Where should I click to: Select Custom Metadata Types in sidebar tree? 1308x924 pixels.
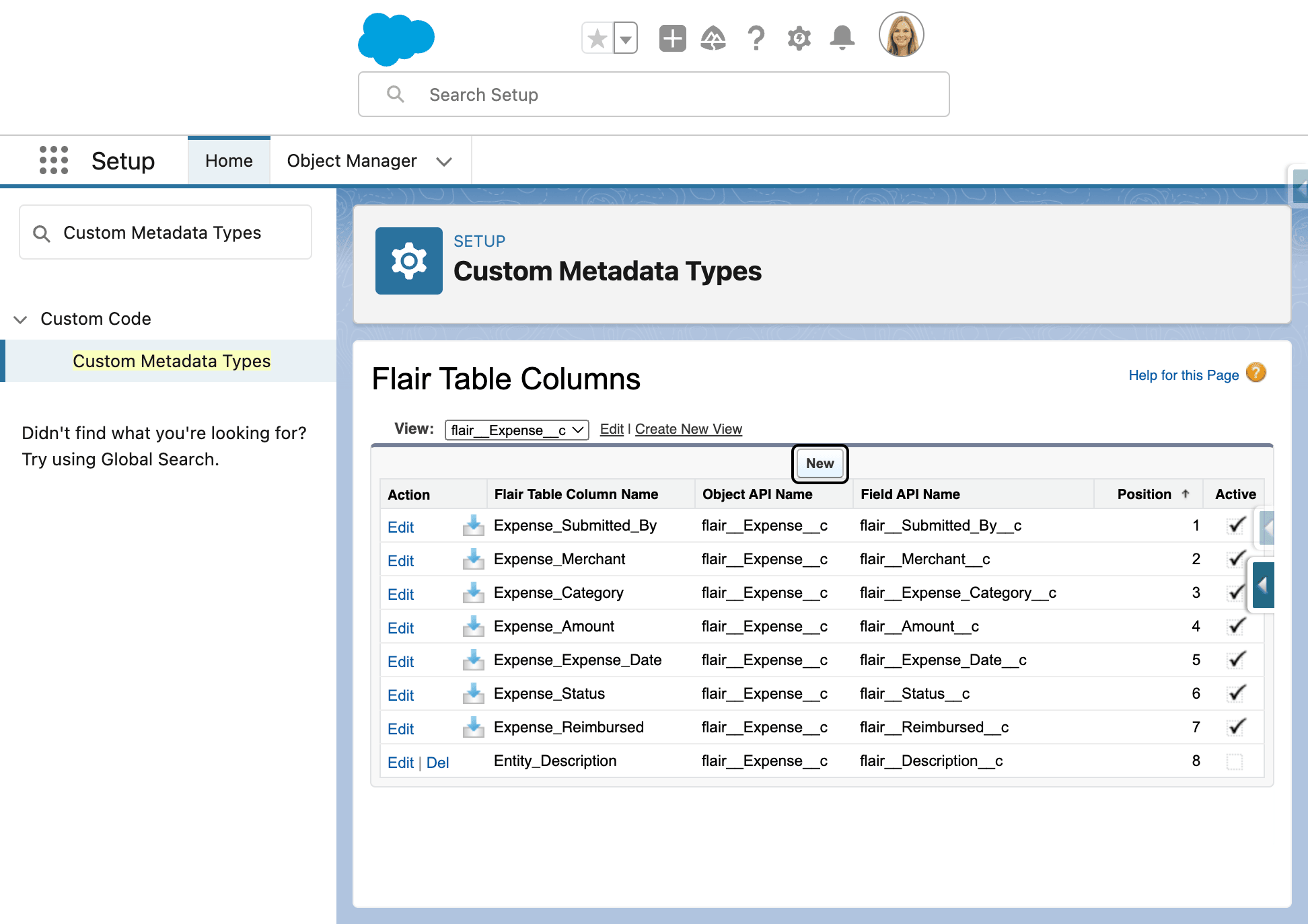pyautogui.click(x=172, y=361)
